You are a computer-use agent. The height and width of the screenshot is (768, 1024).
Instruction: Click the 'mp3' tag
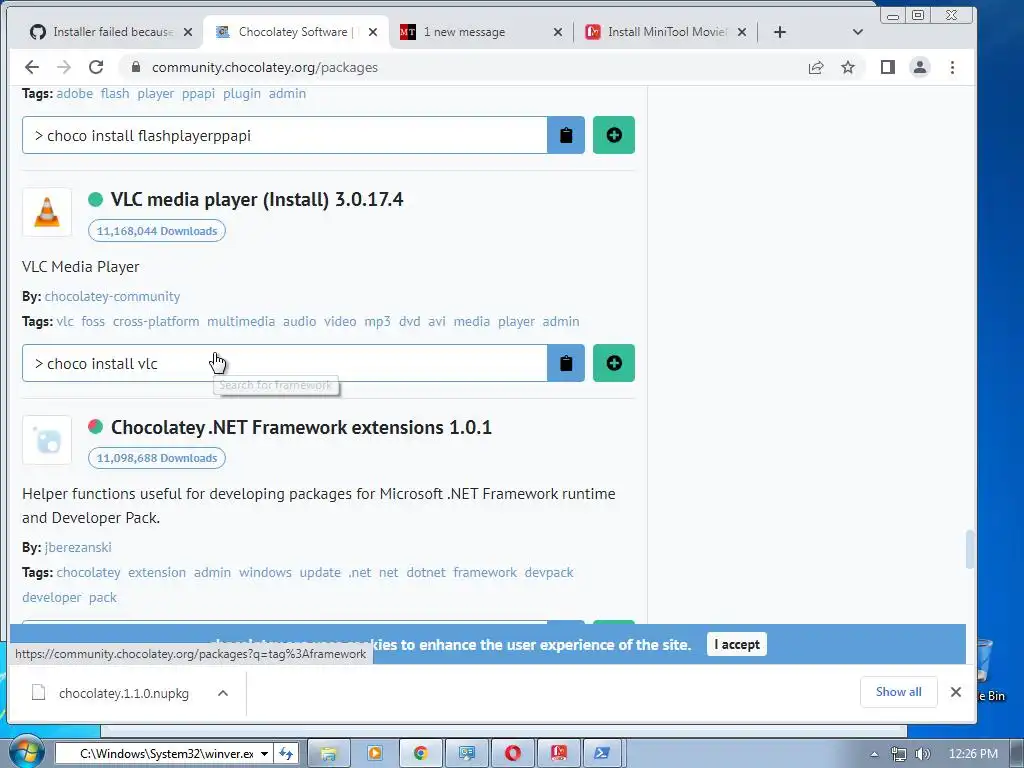click(377, 321)
